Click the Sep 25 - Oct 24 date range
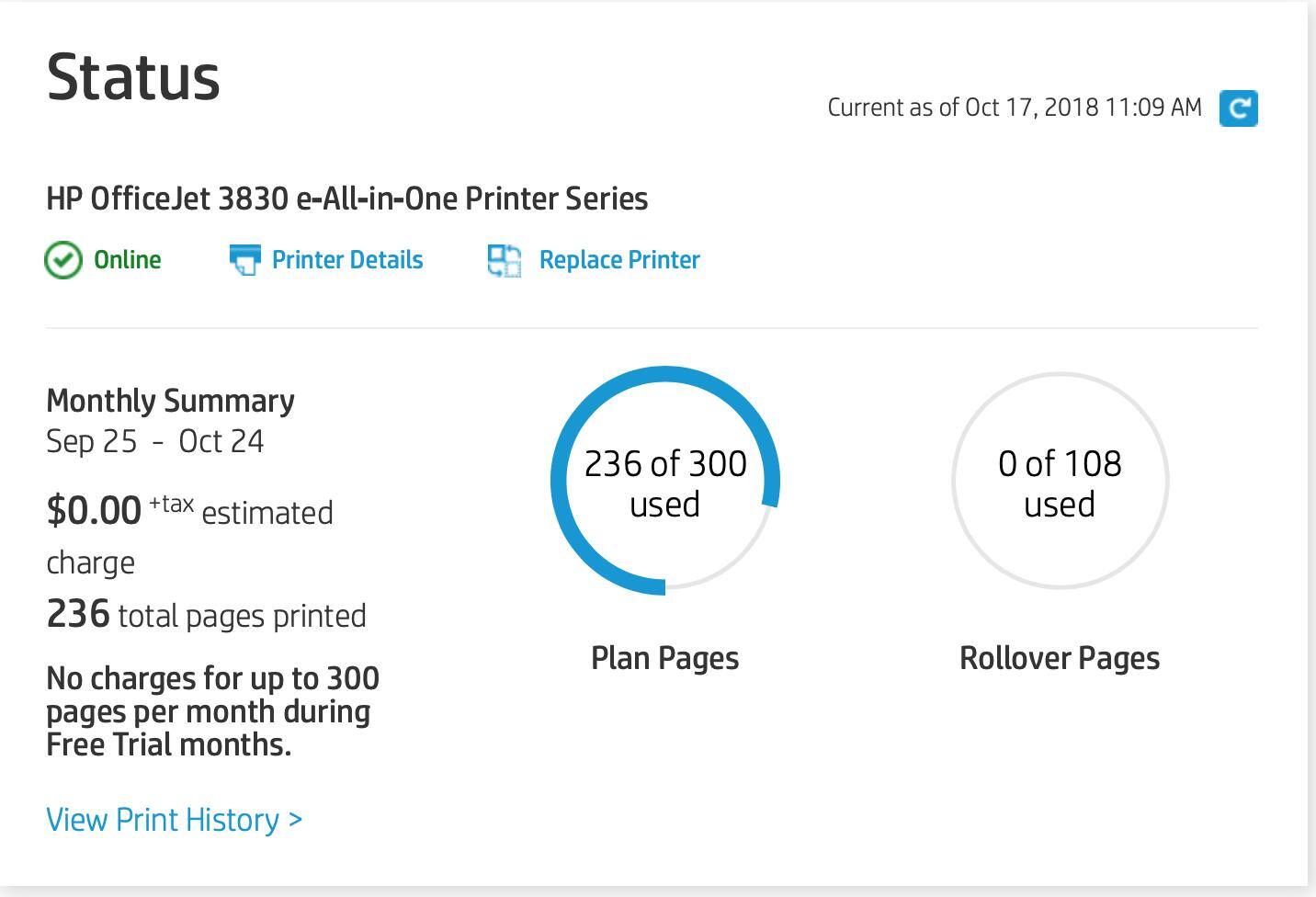This screenshot has width=1316, height=897. (x=155, y=441)
